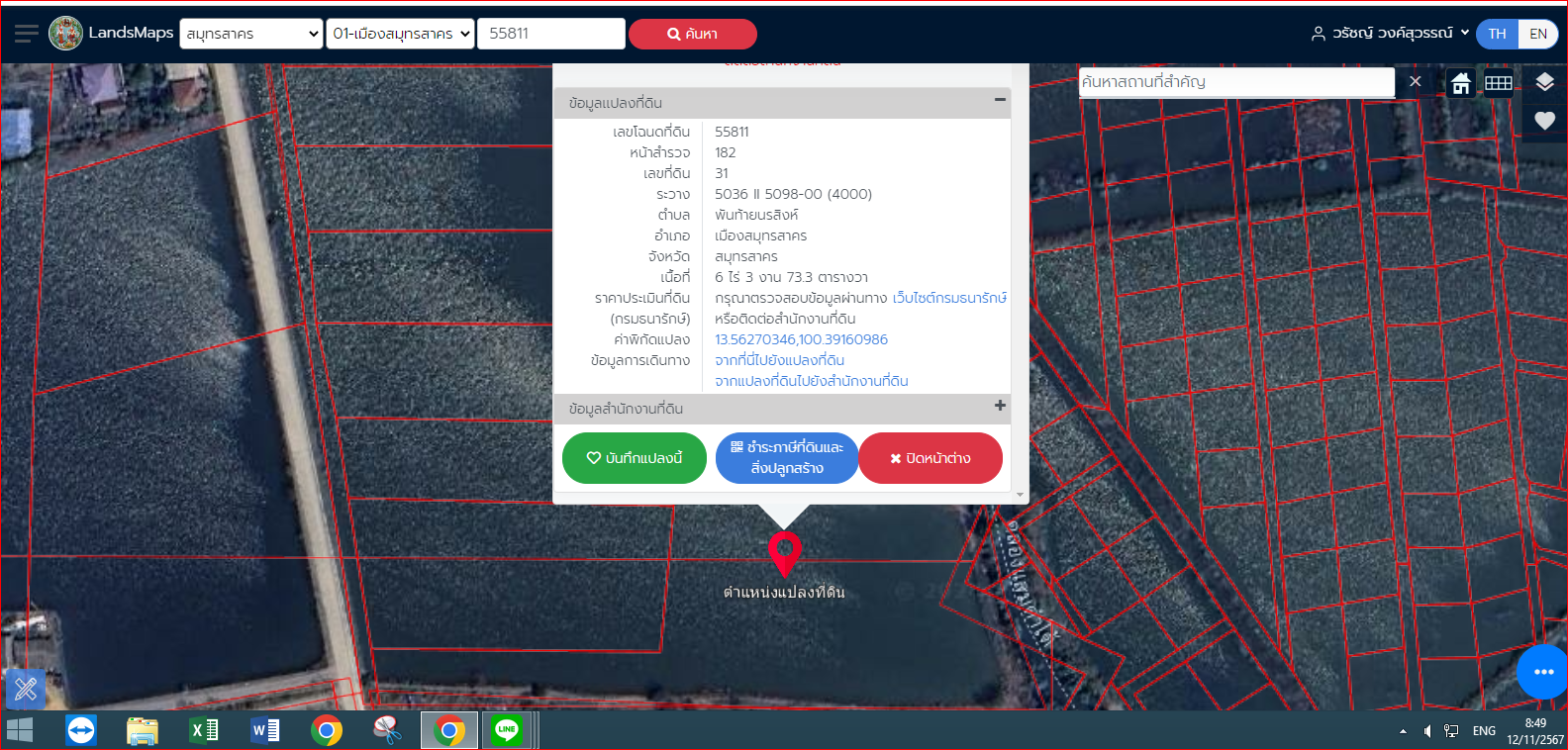Switch language to EN
This screenshot has width=1568, height=750.
1538,34
